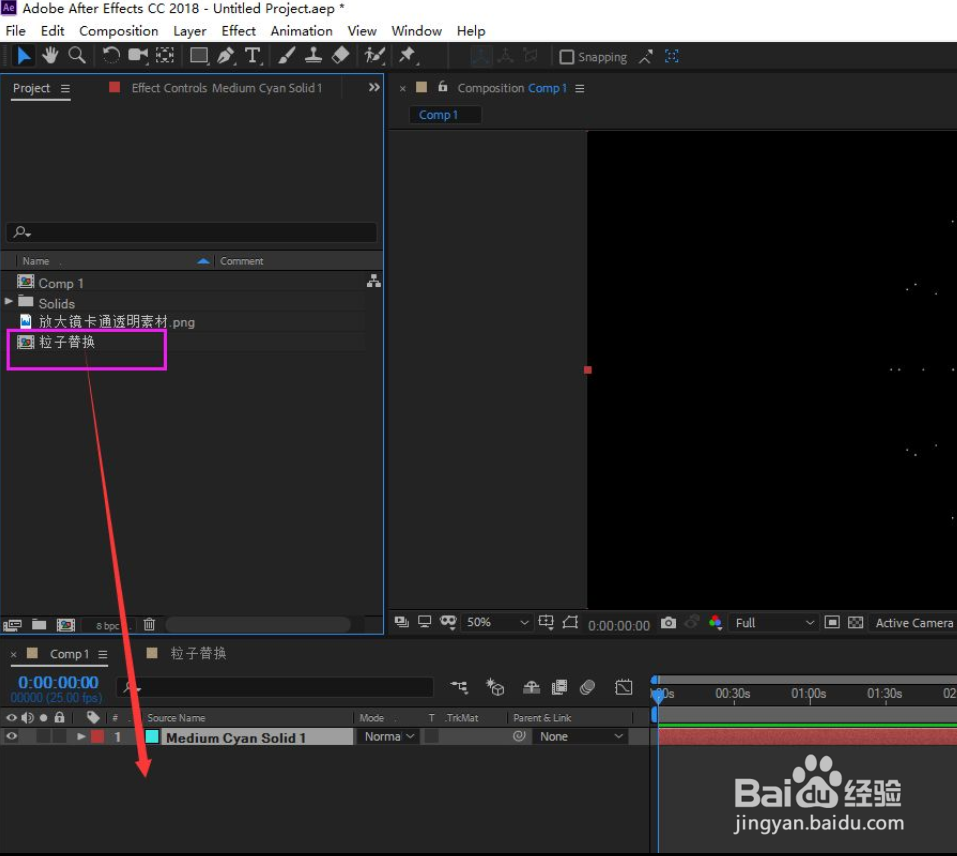957x856 pixels.
Task: Select the Pan Behind anchor point tool
Action: pos(165,56)
